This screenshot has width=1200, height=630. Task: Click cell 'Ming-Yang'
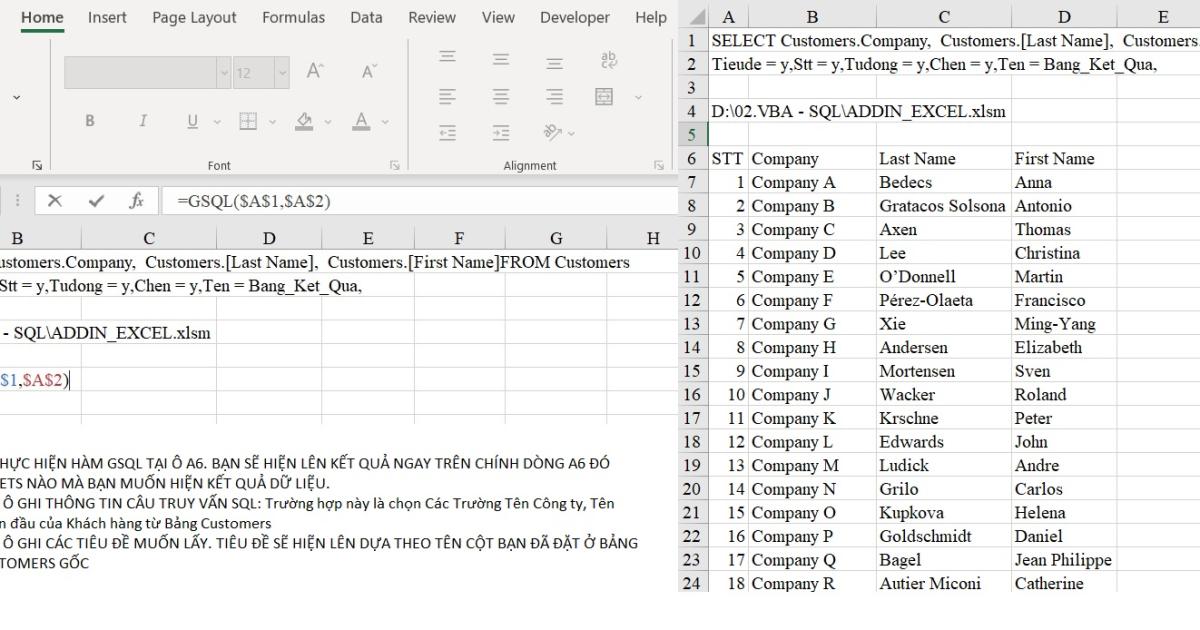[1064, 324]
